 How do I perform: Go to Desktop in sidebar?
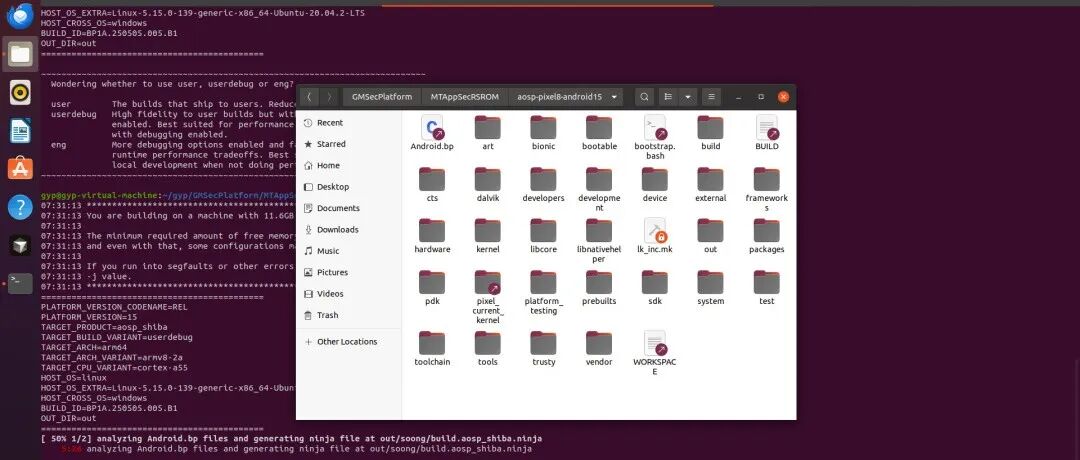coord(349,187)
